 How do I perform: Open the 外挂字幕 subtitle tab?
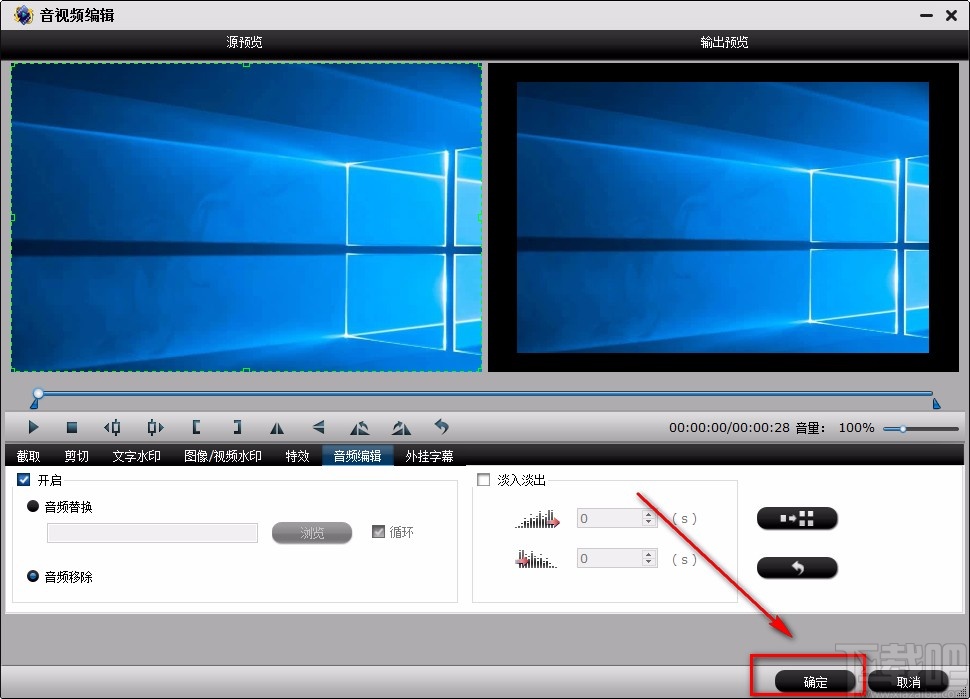(430, 455)
